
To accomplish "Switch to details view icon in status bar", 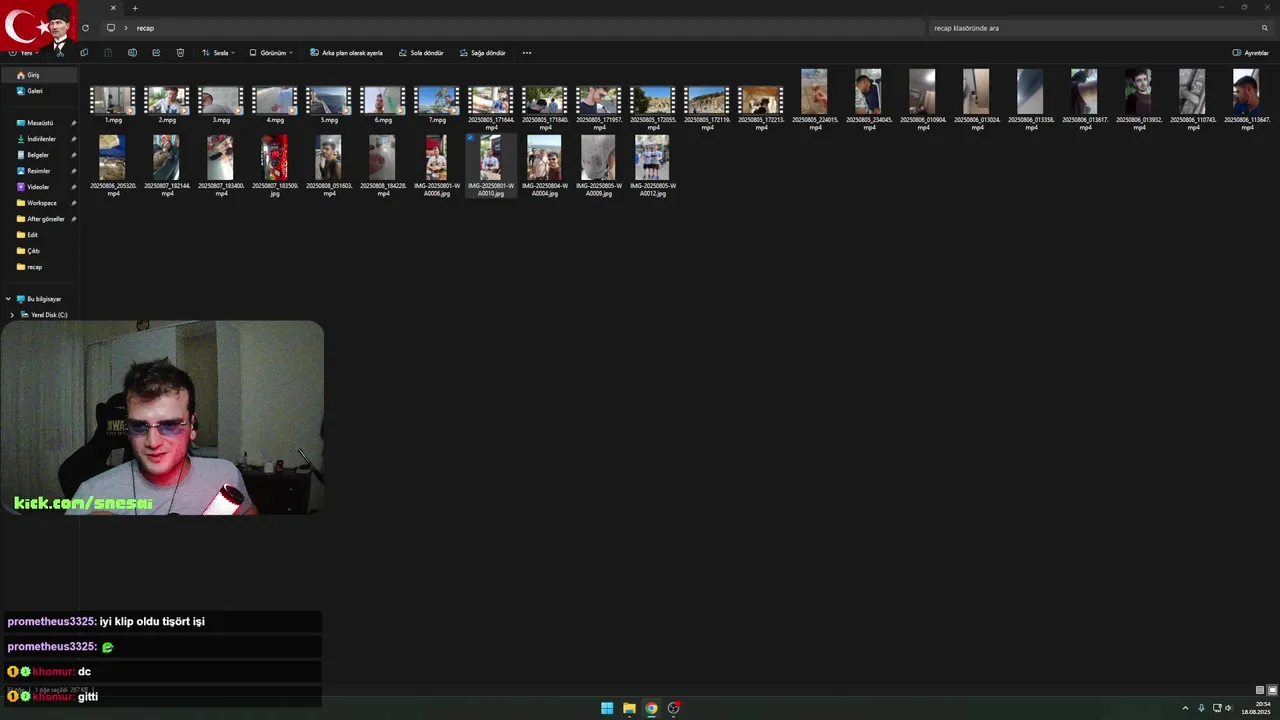I will [1260, 690].
